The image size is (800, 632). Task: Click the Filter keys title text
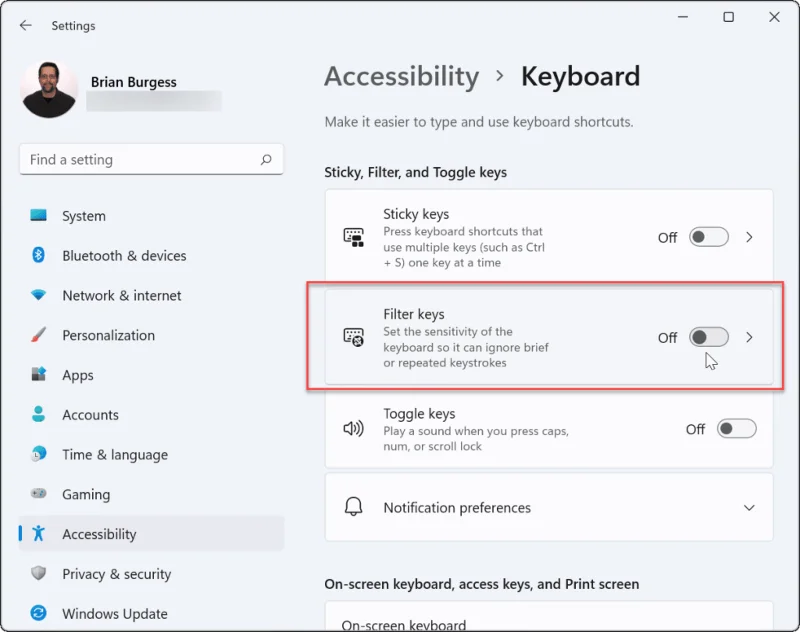click(x=414, y=314)
